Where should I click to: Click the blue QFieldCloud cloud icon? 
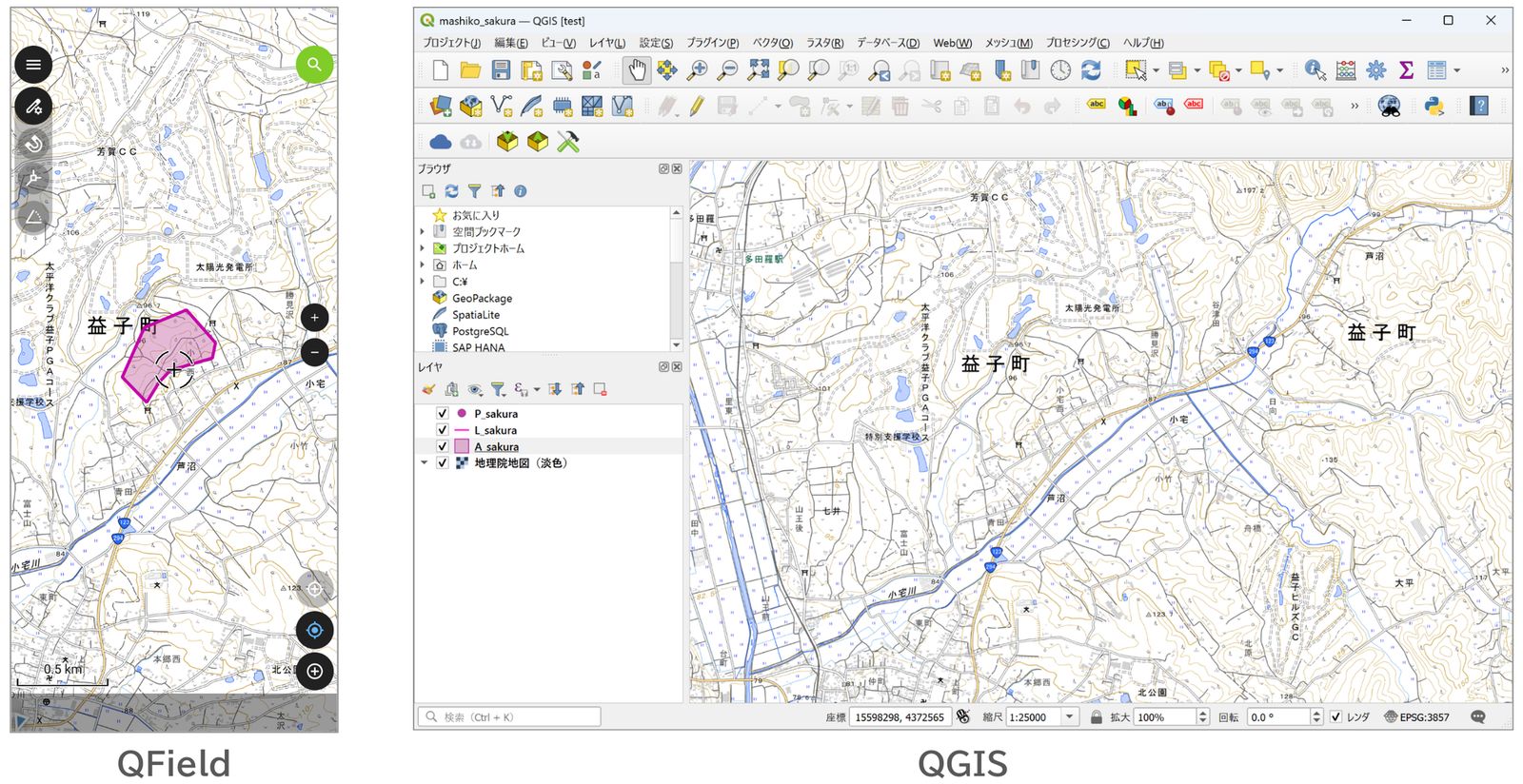pos(440,142)
